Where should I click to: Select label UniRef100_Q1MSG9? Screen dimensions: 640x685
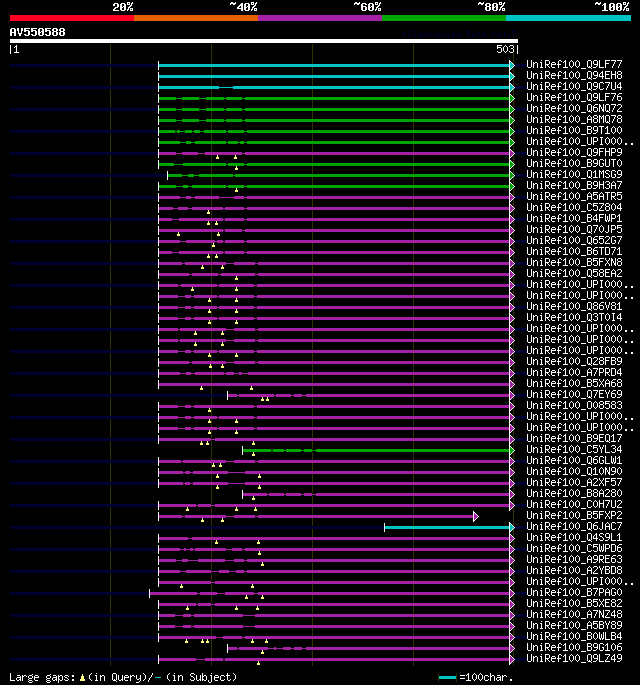tap(574, 174)
